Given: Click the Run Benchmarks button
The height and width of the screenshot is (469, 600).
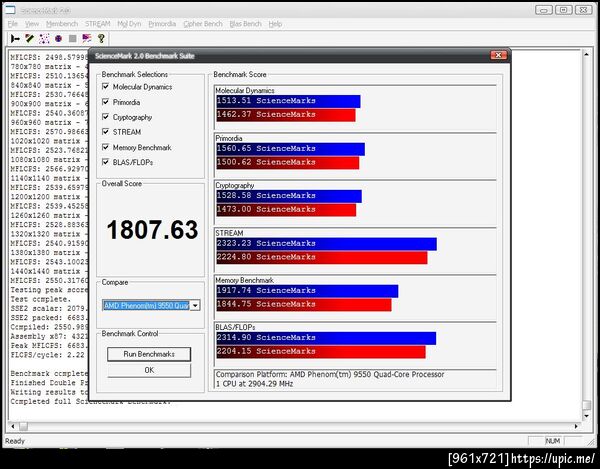Looking at the screenshot, I should click(149, 354).
